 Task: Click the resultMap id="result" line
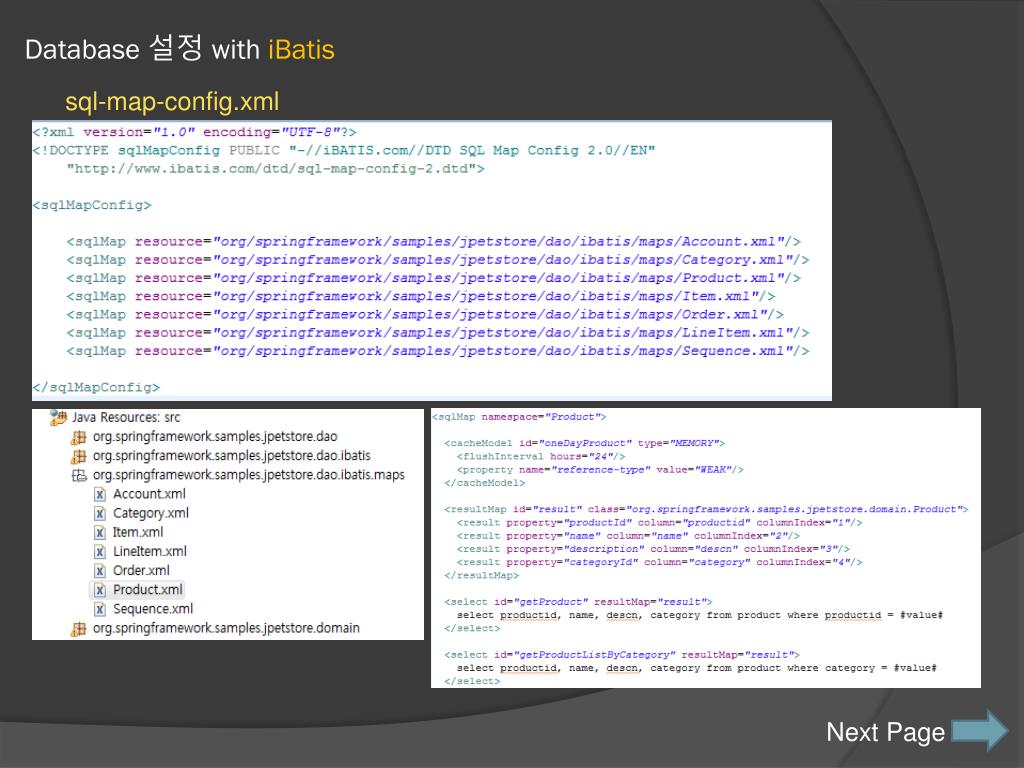click(706, 509)
